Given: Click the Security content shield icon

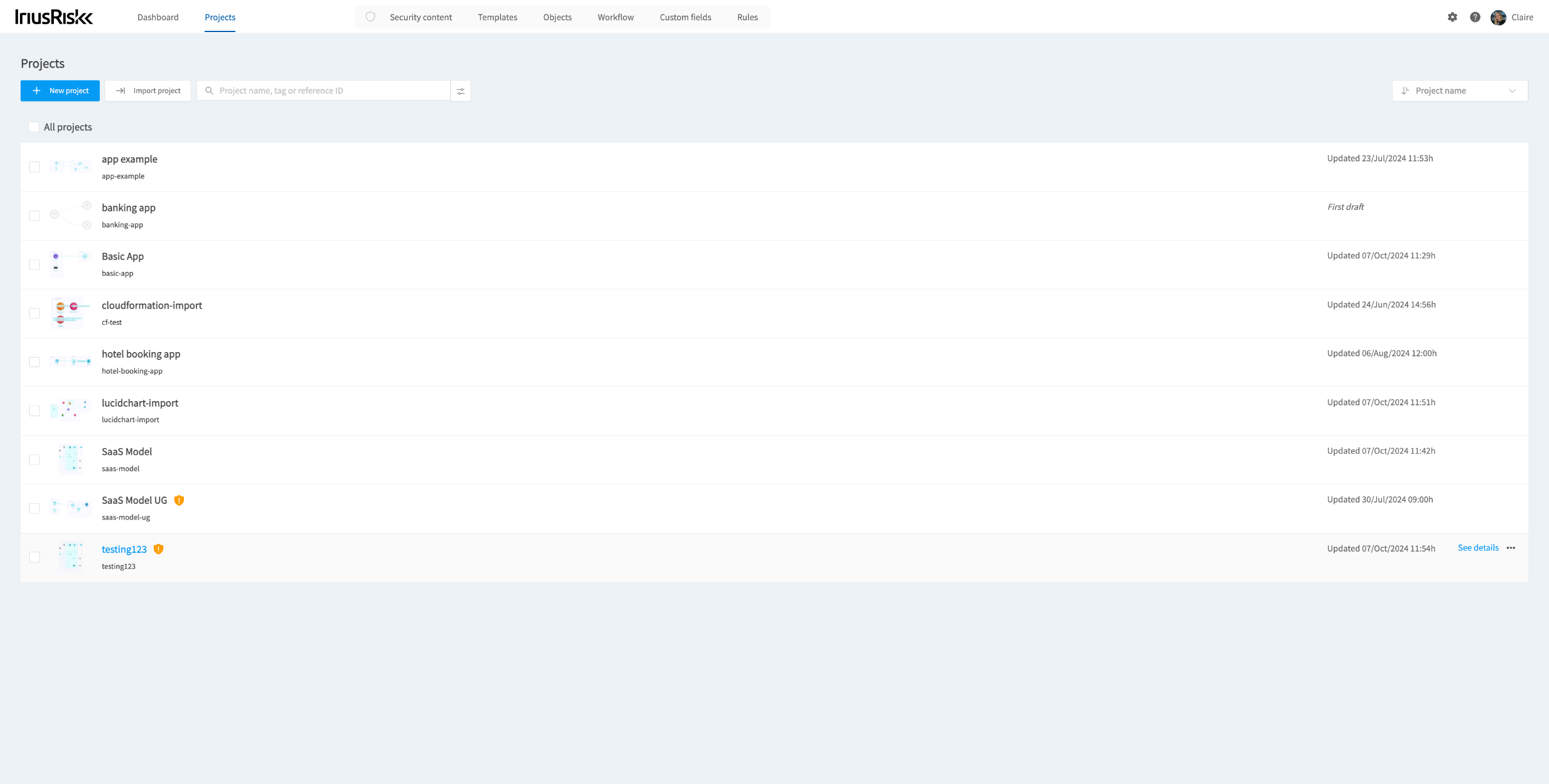Looking at the screenshot, I should point(370,17).
